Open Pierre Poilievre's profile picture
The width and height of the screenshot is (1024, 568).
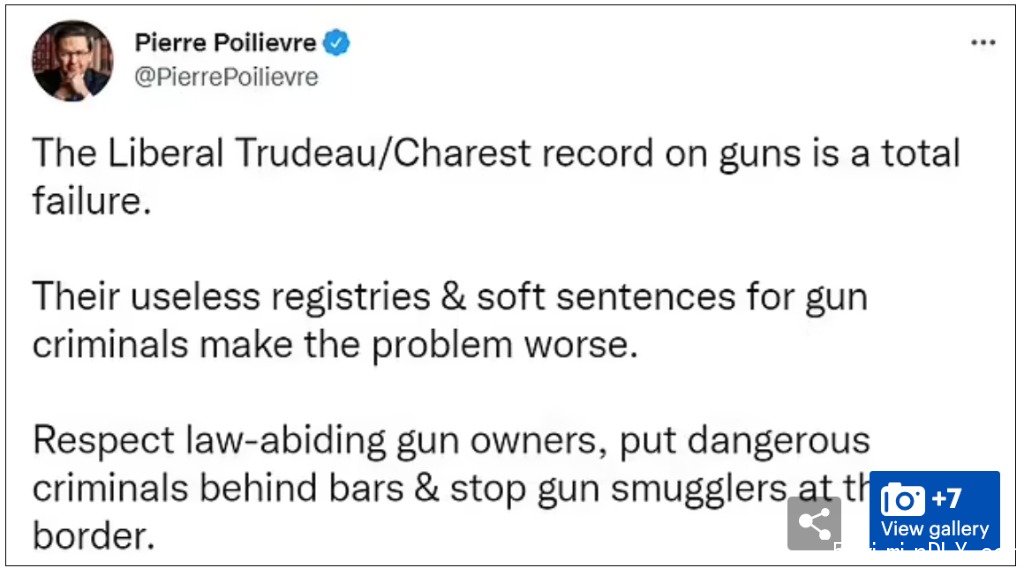[x=72, y=61]
